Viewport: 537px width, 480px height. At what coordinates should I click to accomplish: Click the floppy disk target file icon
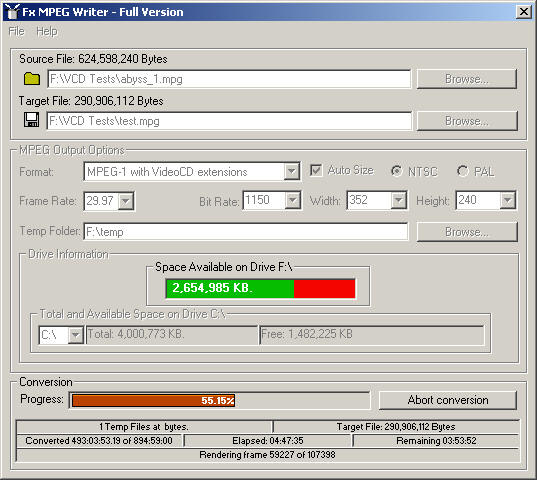(x=32, y=120)
